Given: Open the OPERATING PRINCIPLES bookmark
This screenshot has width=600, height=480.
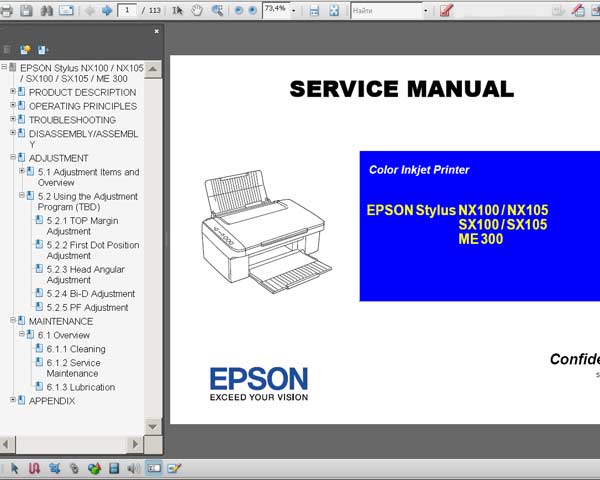Looking at the screenshot, I should click(83, 106).
